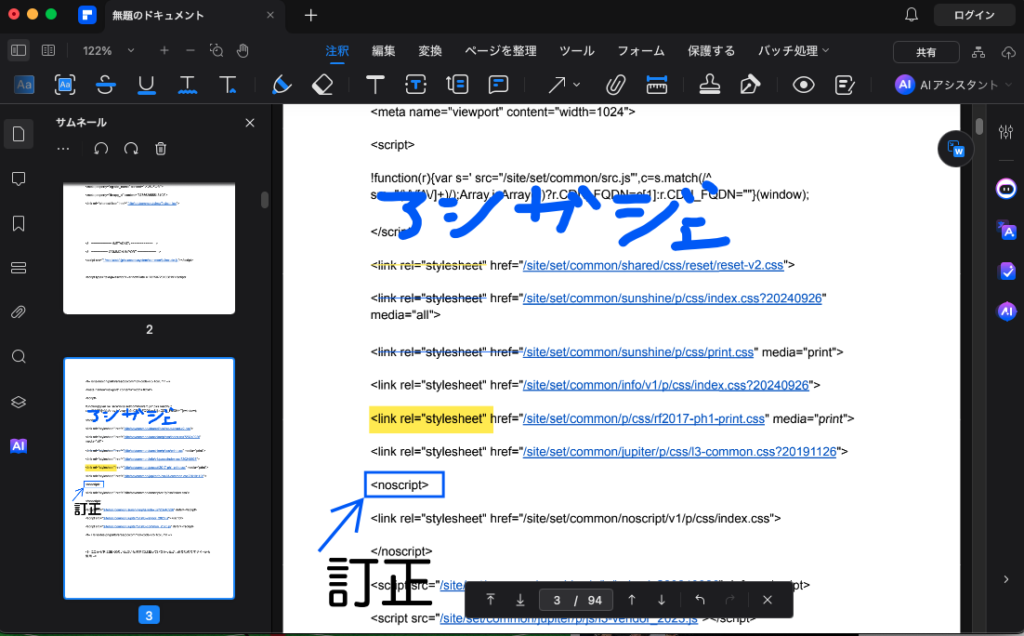
Task: Select the insert text caret tool
Action: pyautogui.click(x=228, y=85)
